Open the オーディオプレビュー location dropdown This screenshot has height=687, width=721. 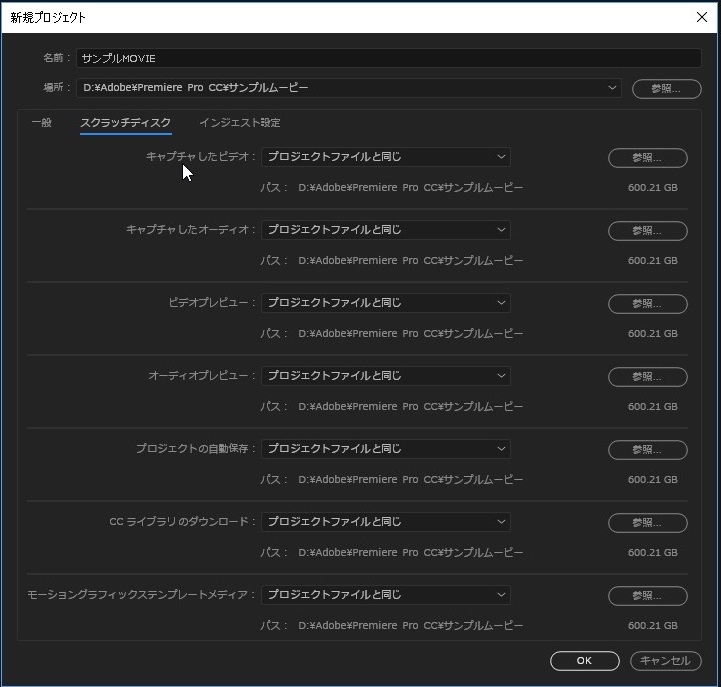[x=385, y=376]
